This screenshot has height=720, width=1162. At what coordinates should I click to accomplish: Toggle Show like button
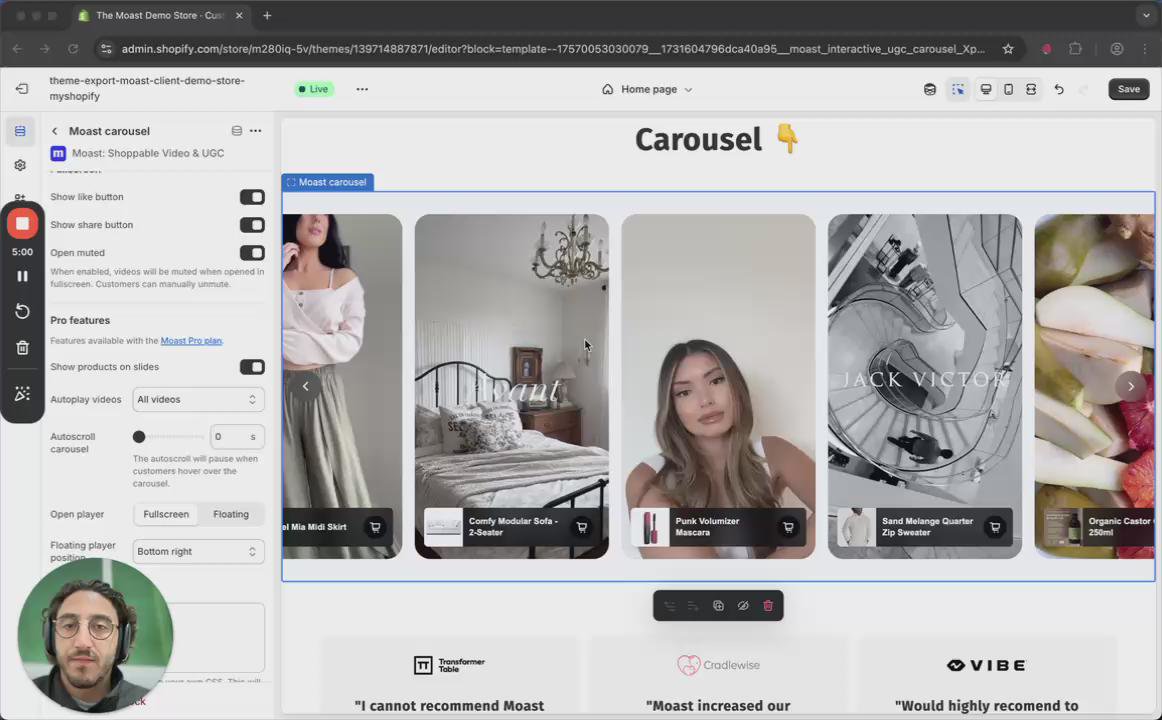click(x=252, y=197)
